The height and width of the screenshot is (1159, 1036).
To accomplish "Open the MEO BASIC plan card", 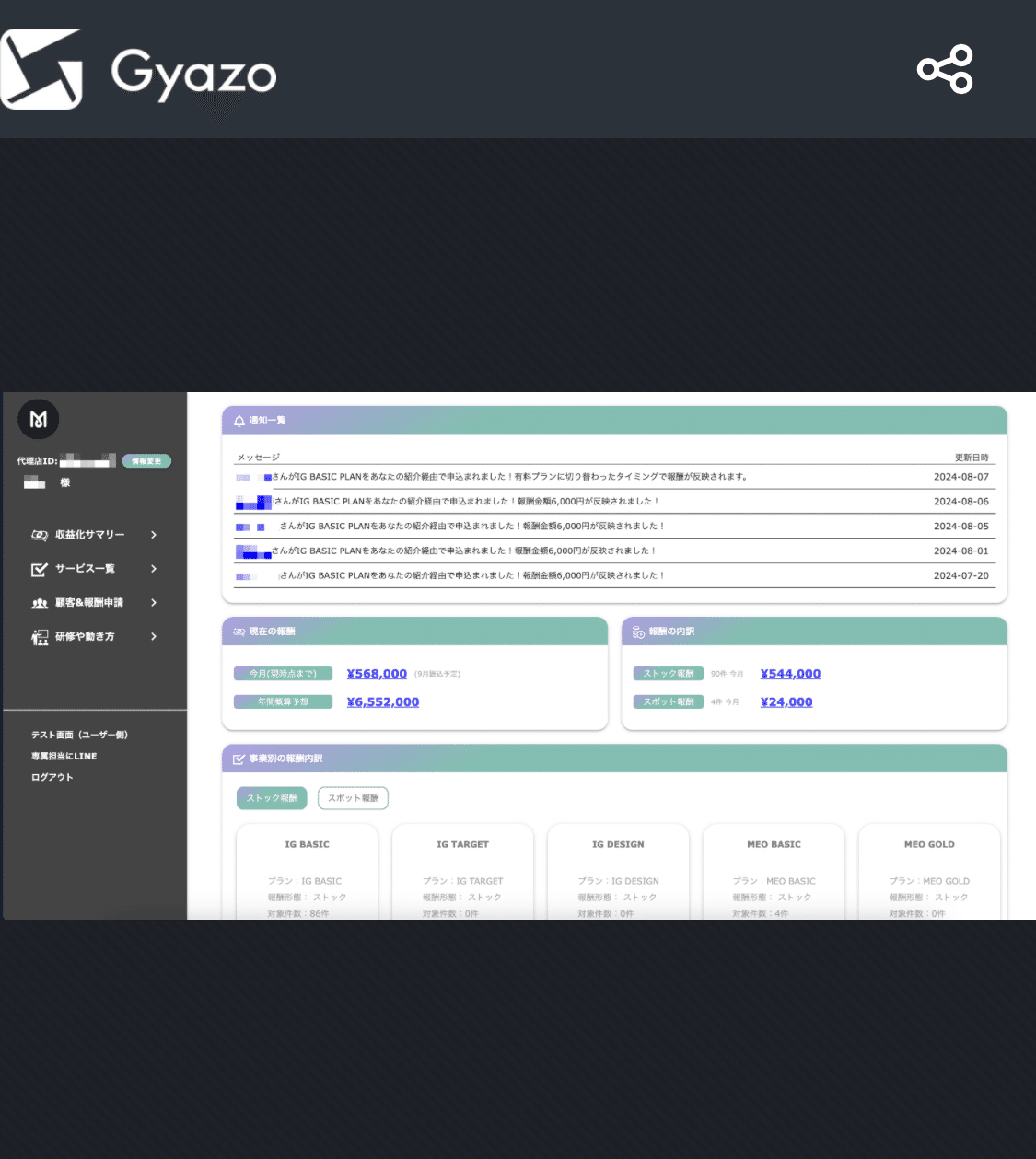I will 774,872.
